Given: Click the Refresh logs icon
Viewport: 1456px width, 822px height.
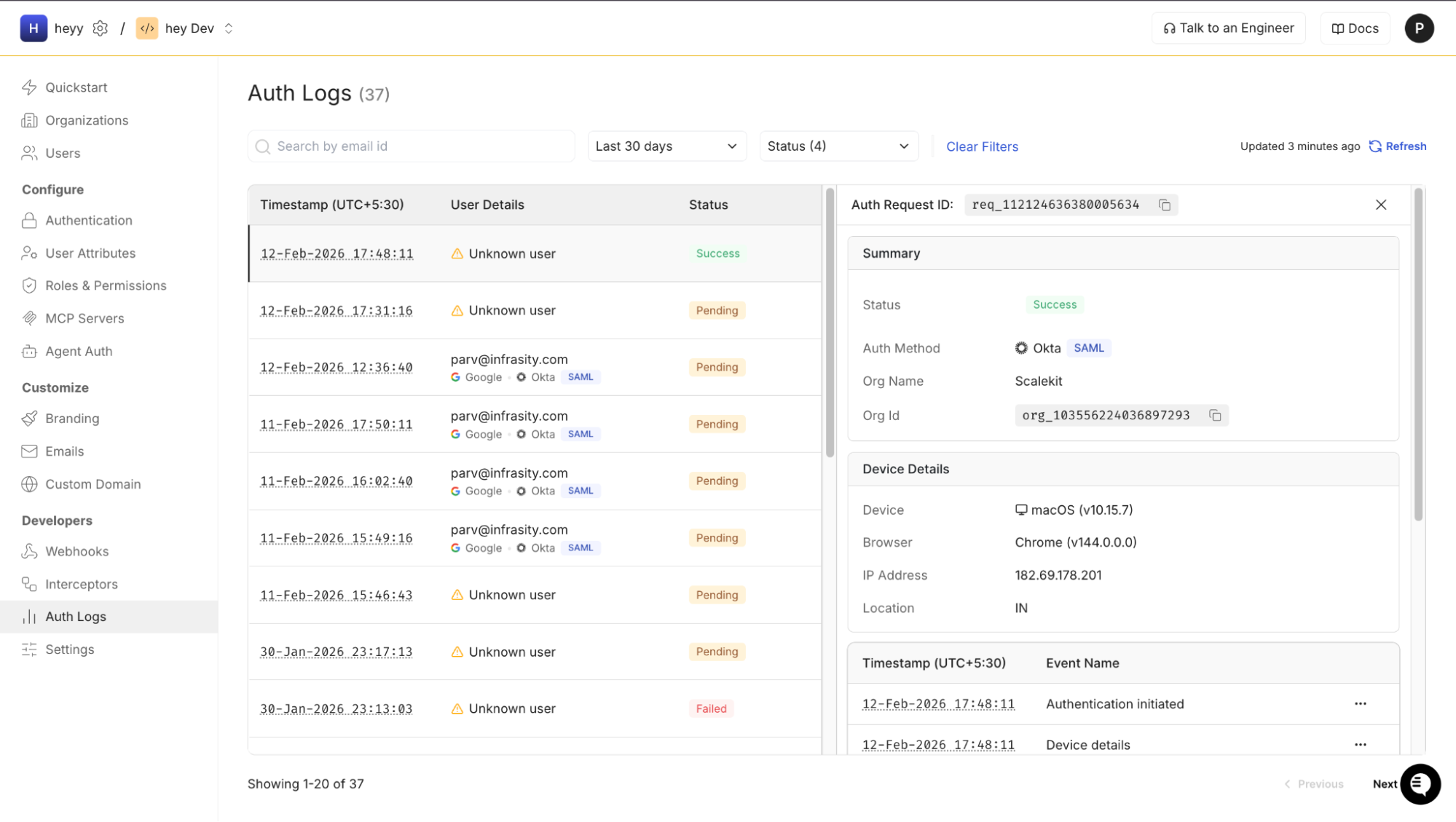Looking at the screenshot, I should click(x=1375, y=146).
